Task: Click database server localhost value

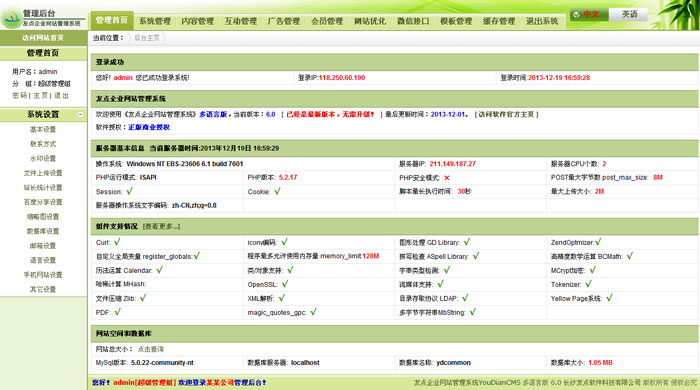Action: coord(305,363)
